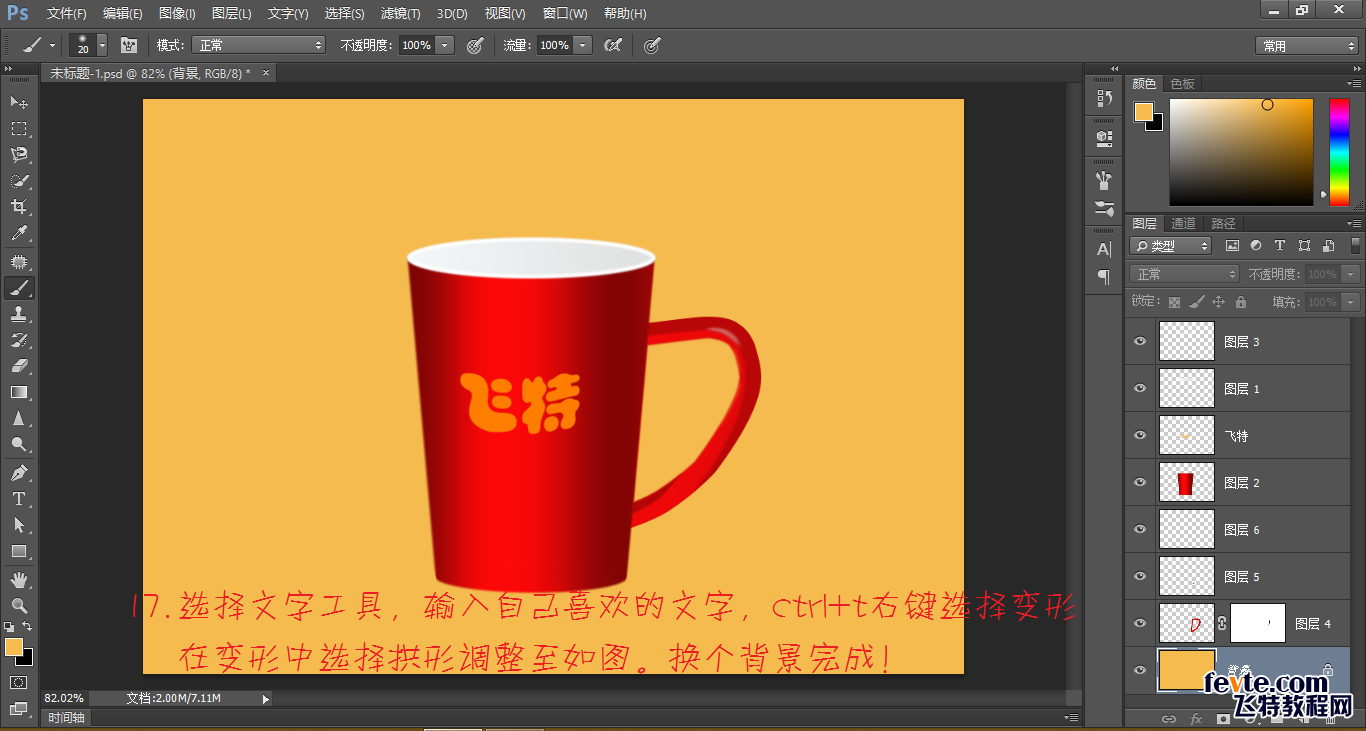Hide layer 图层 2
Viewport: 1366px width, 731px height.
click(1140, 482)
